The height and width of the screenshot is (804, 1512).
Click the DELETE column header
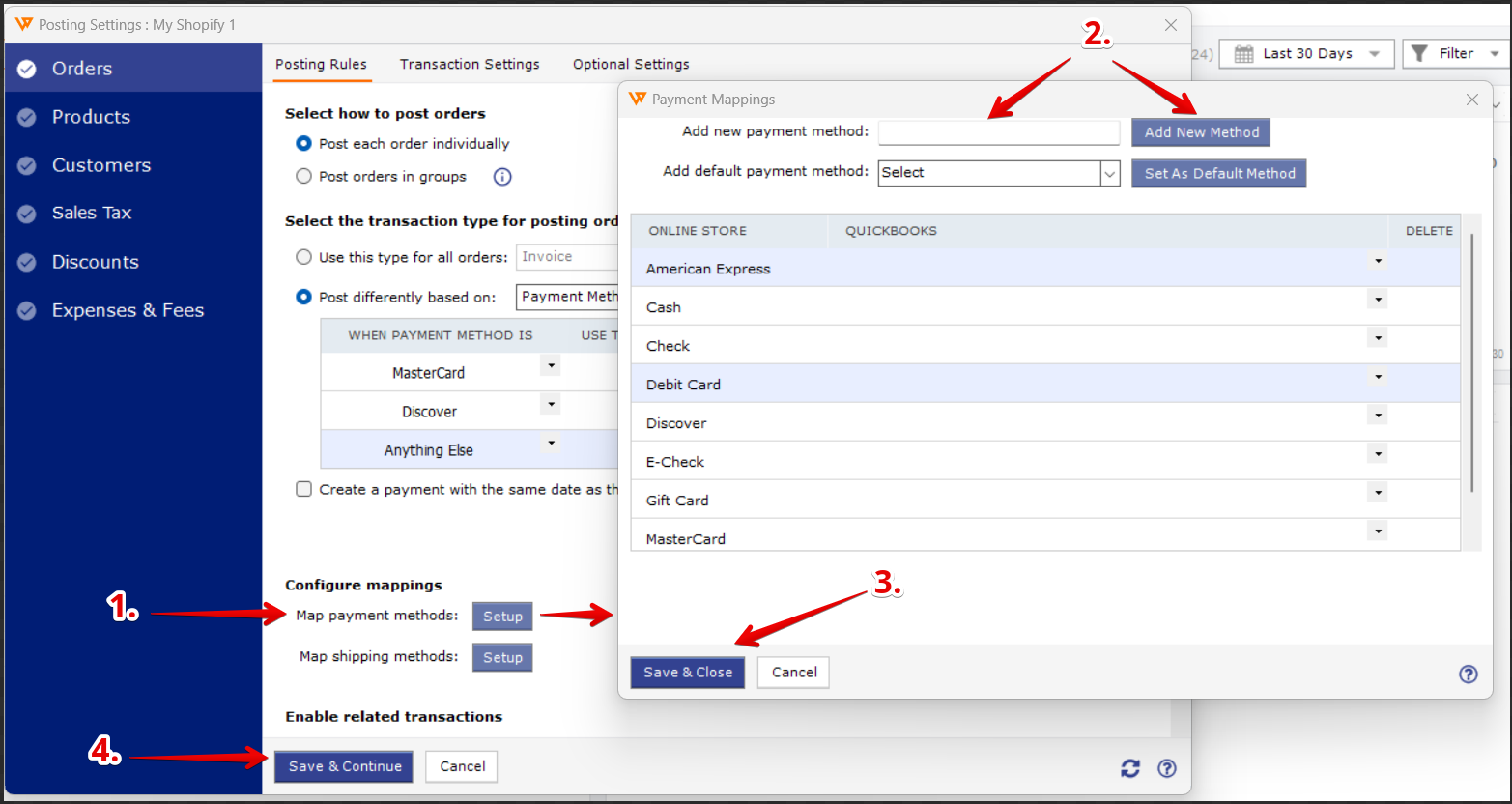coord(1428,231)
